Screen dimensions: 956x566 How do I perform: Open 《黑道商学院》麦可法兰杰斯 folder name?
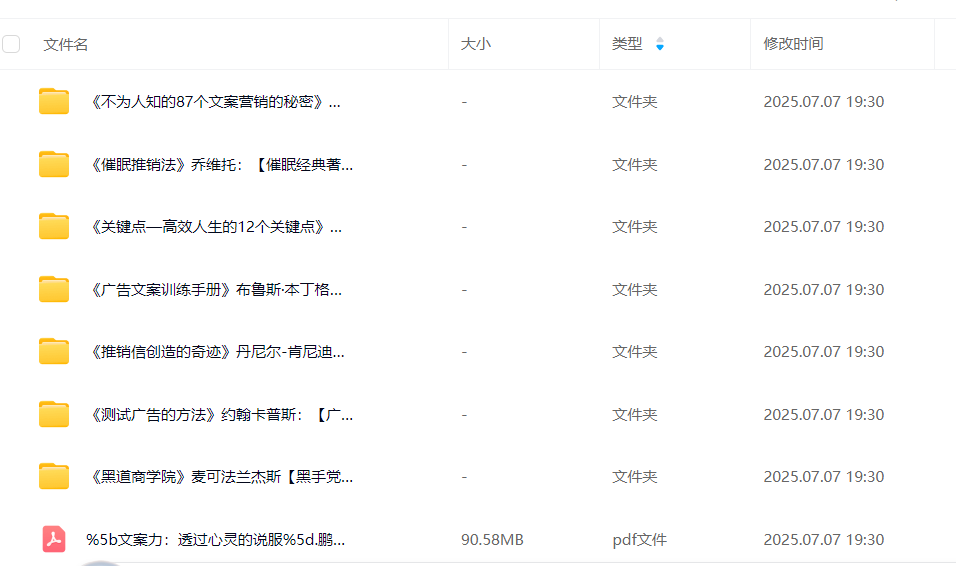[x=221, y=477]
